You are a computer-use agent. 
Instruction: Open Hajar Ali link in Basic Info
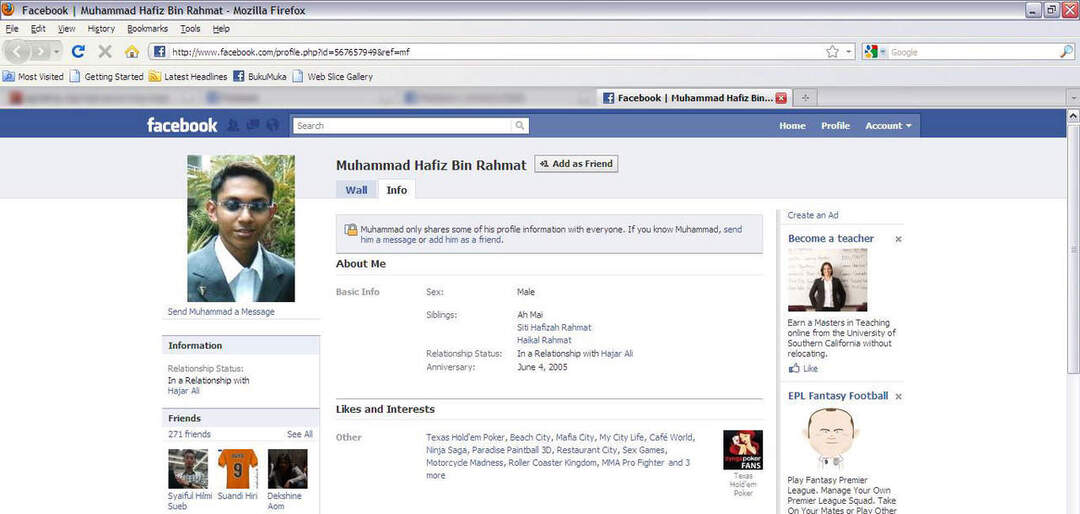pos(616,354)
